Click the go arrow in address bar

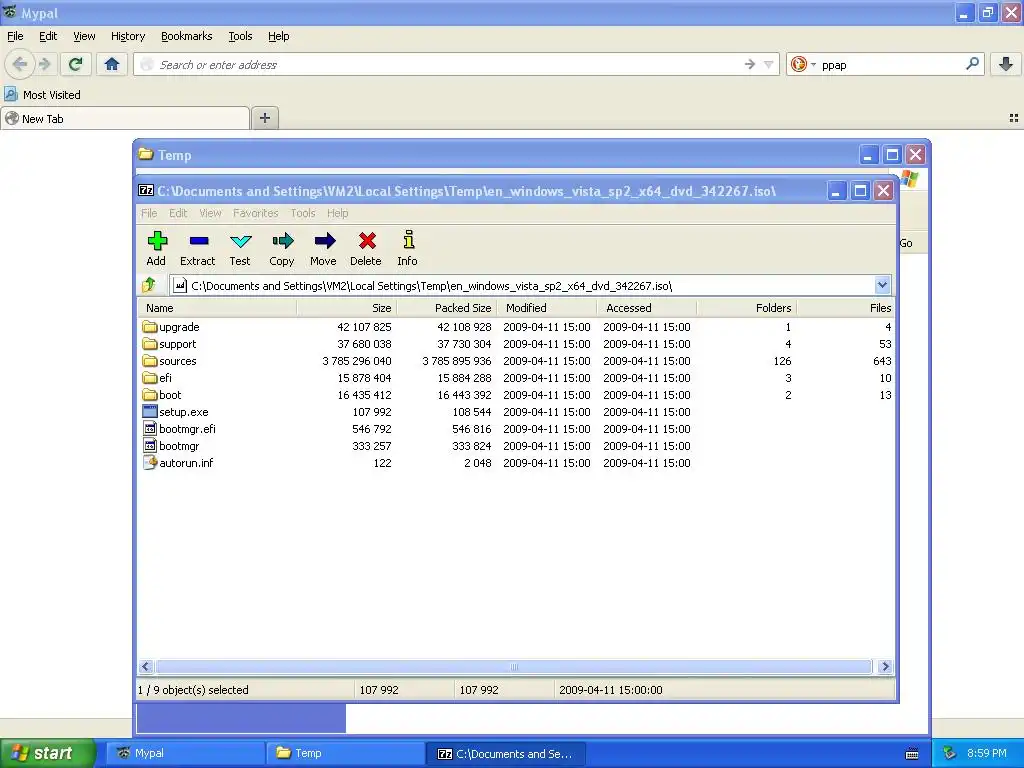[x=750, y=64]
